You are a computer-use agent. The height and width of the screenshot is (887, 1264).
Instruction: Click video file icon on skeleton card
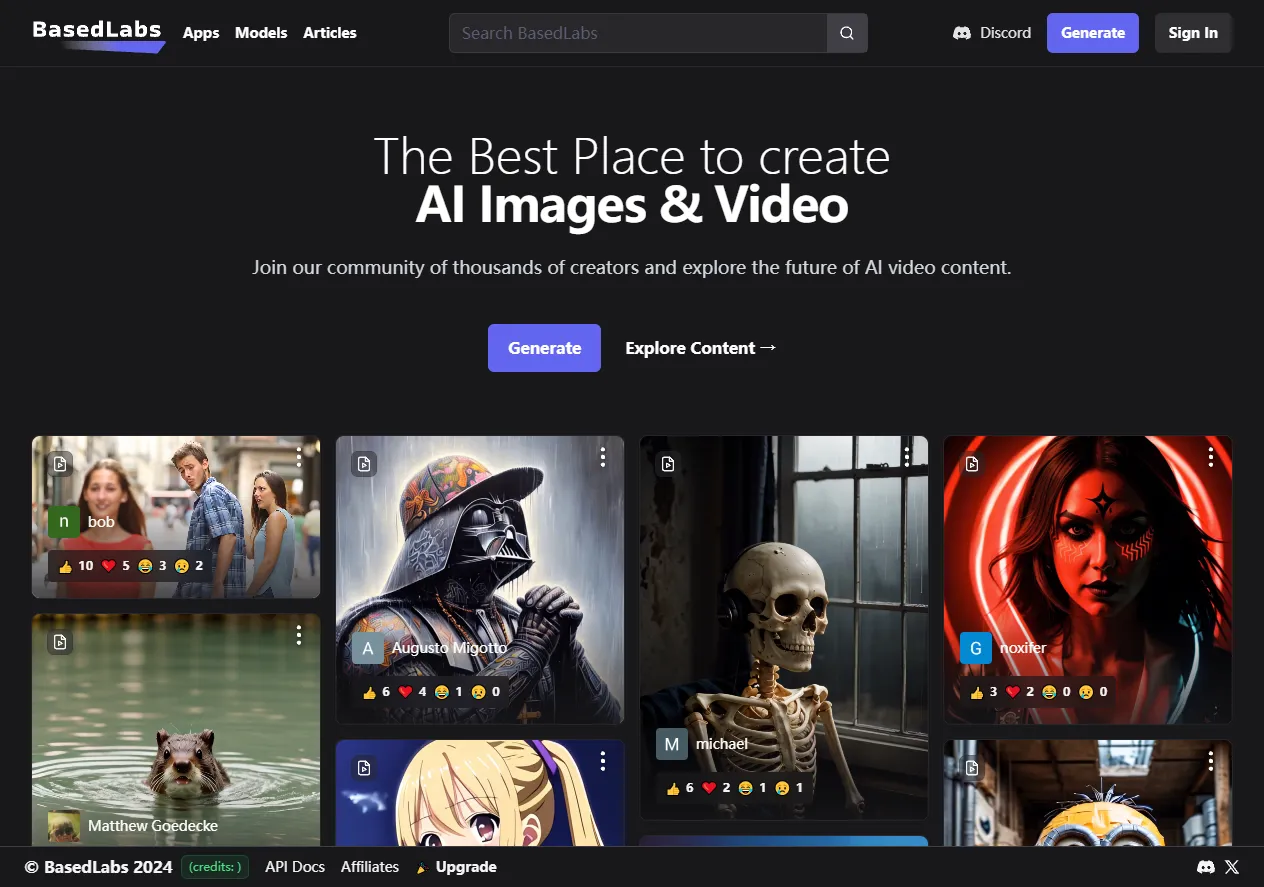[668, 463]
